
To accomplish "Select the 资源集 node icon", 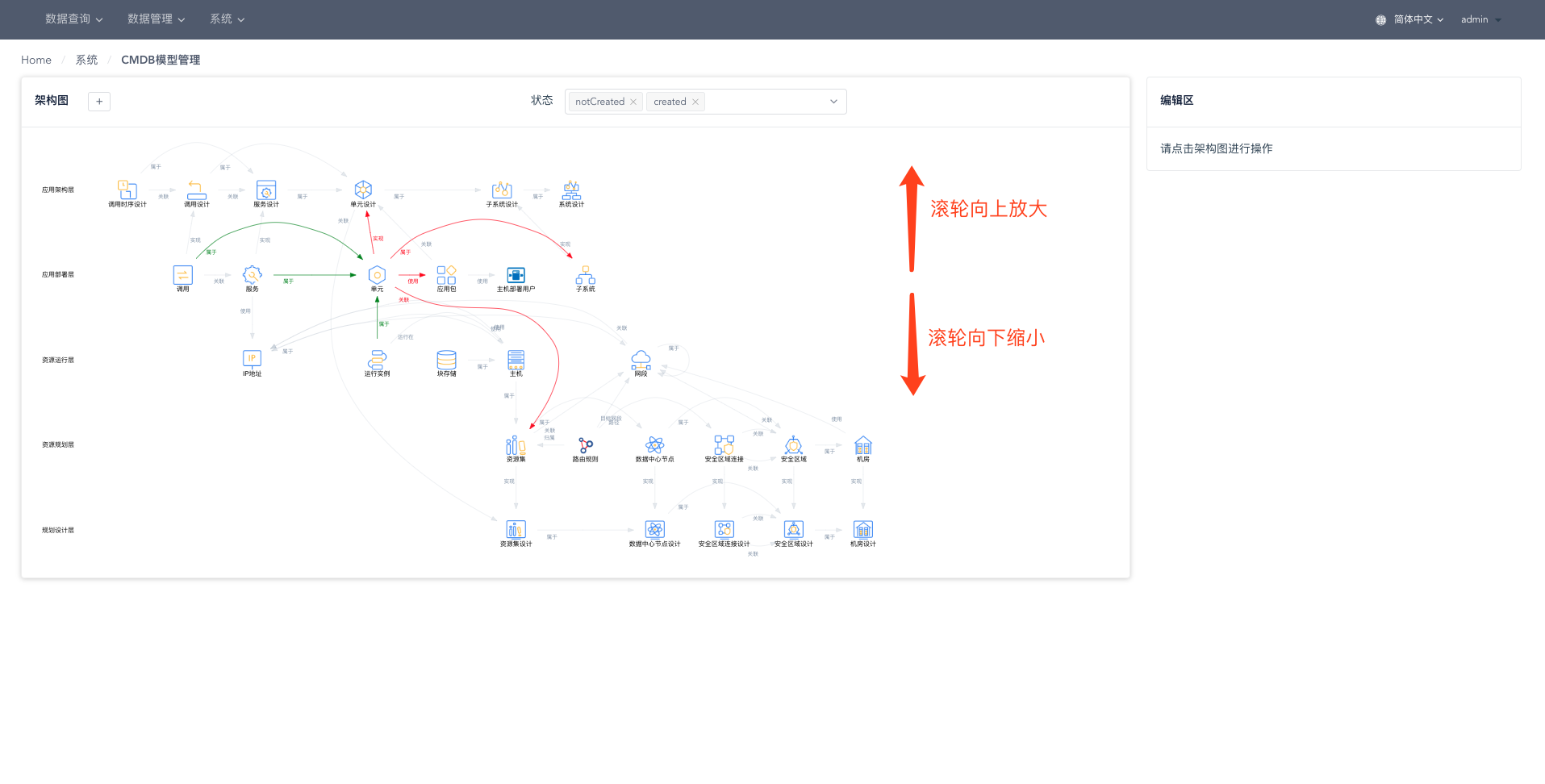I will click(516, 445).
